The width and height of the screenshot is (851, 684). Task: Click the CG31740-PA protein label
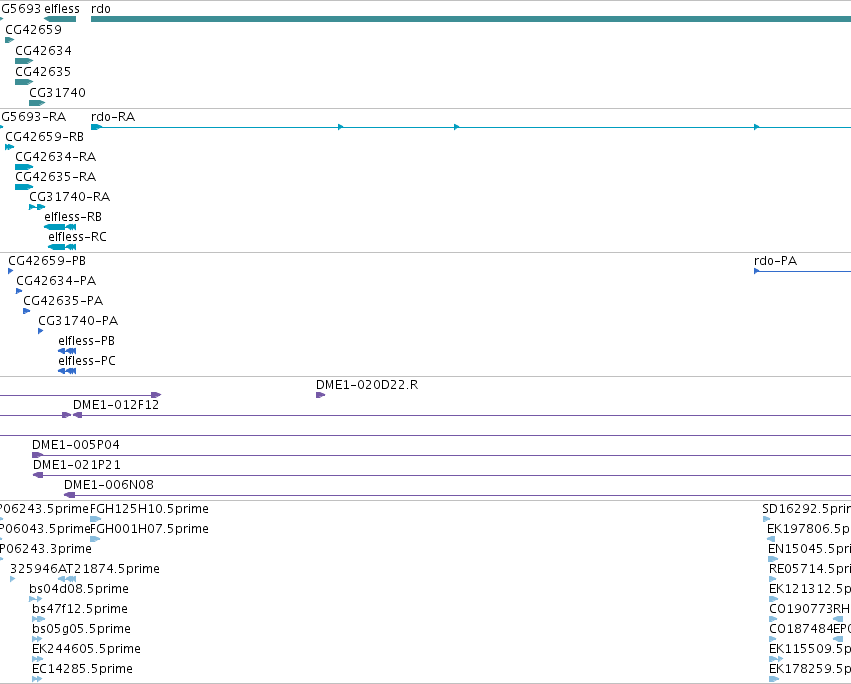pyautogui.click(x=78, y=321)
